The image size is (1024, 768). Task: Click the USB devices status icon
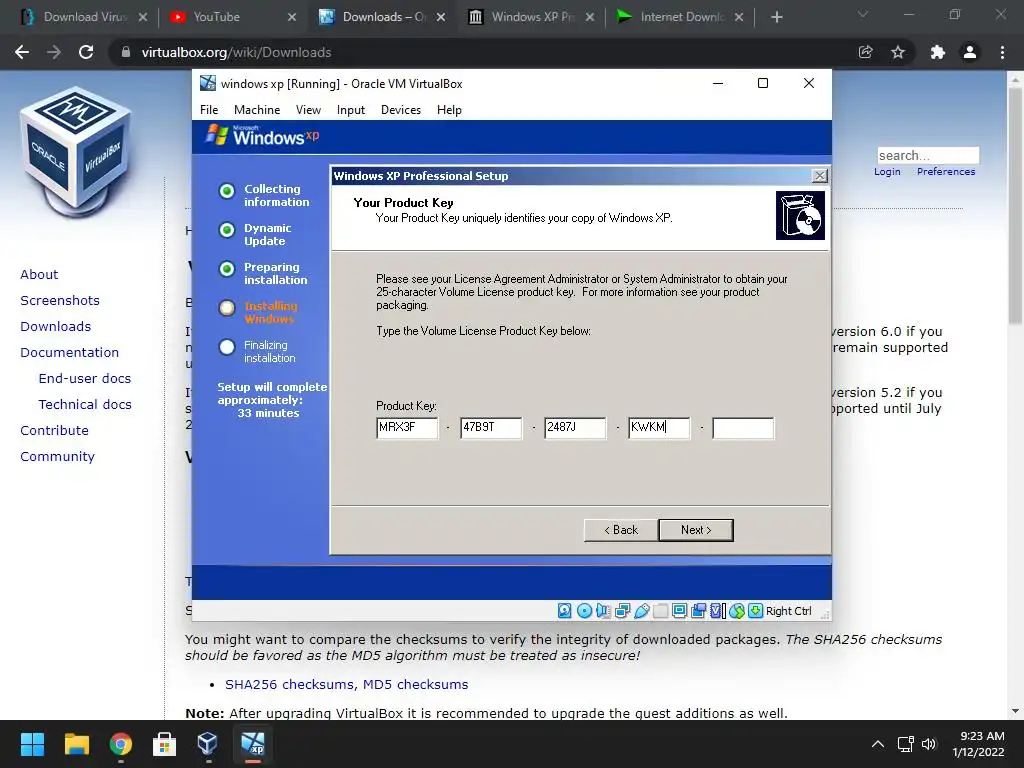(642, 611)
